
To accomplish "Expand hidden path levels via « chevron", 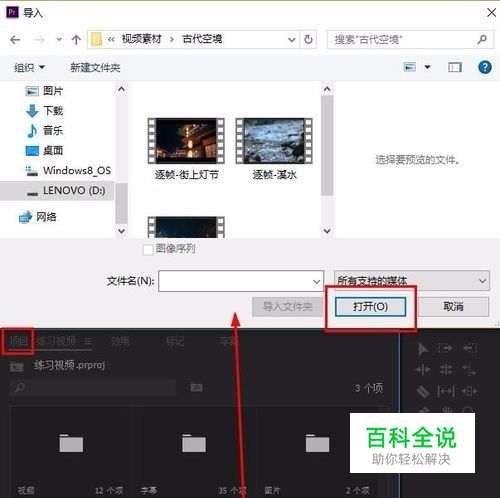I will [111, 40].
